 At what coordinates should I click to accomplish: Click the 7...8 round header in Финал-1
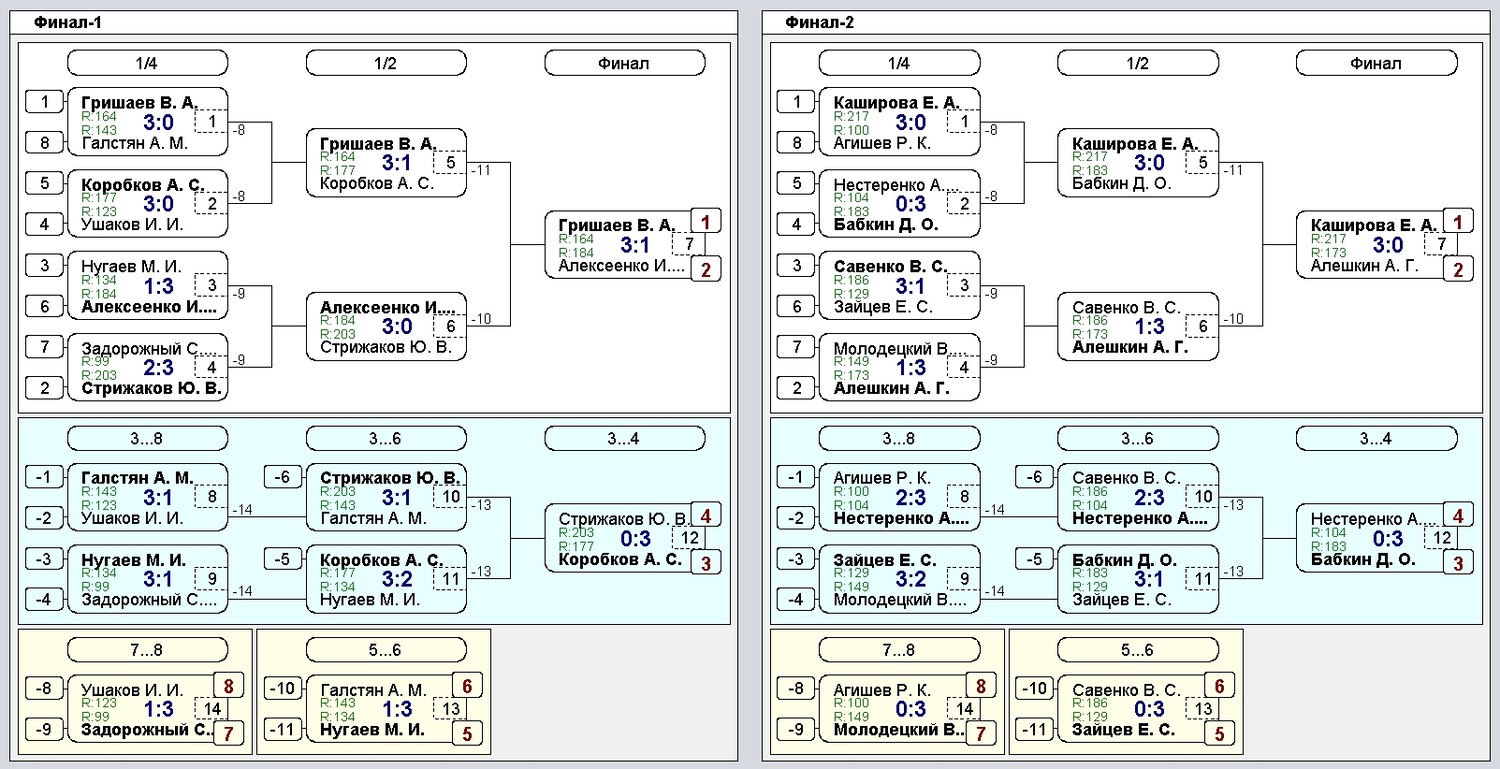pyautogui.click(x=147, y=649)
